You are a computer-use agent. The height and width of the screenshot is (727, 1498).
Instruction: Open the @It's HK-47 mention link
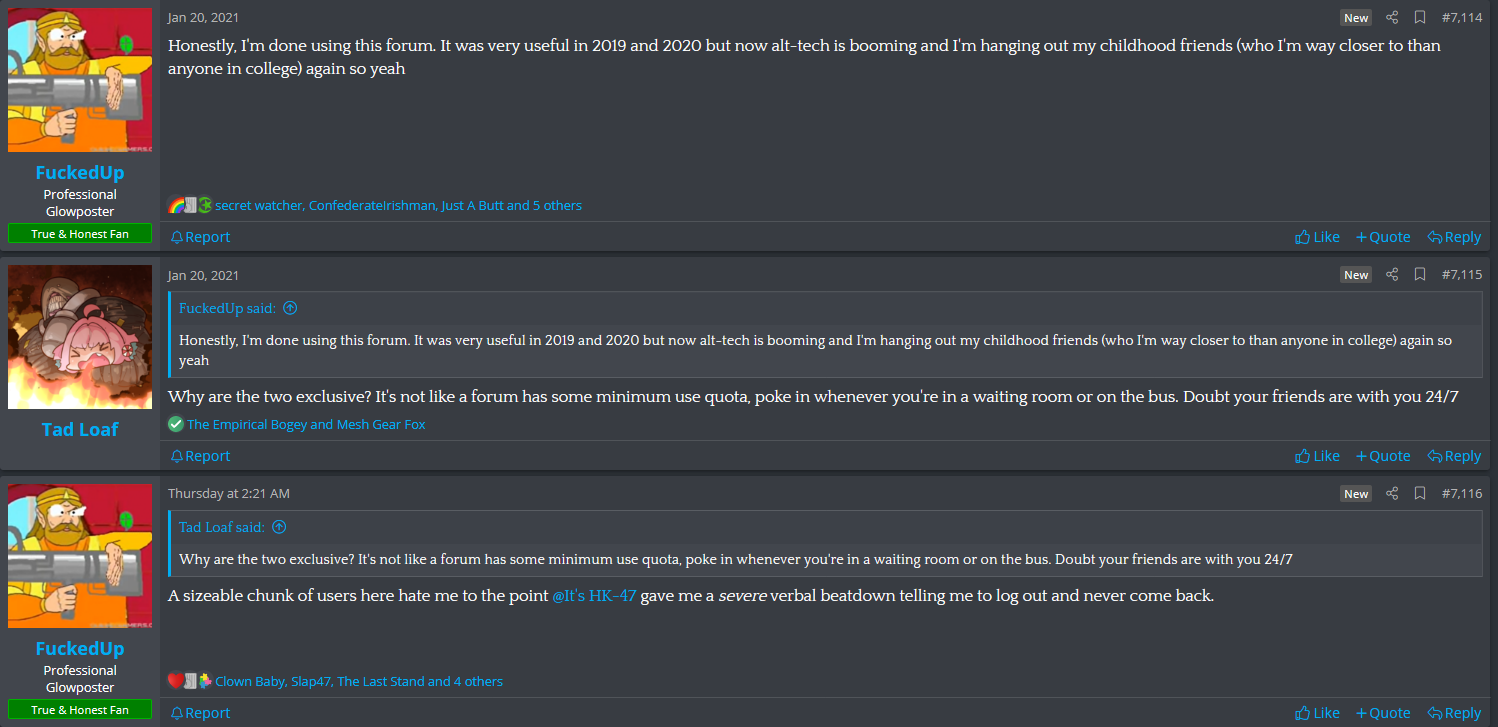coord(594,596)
